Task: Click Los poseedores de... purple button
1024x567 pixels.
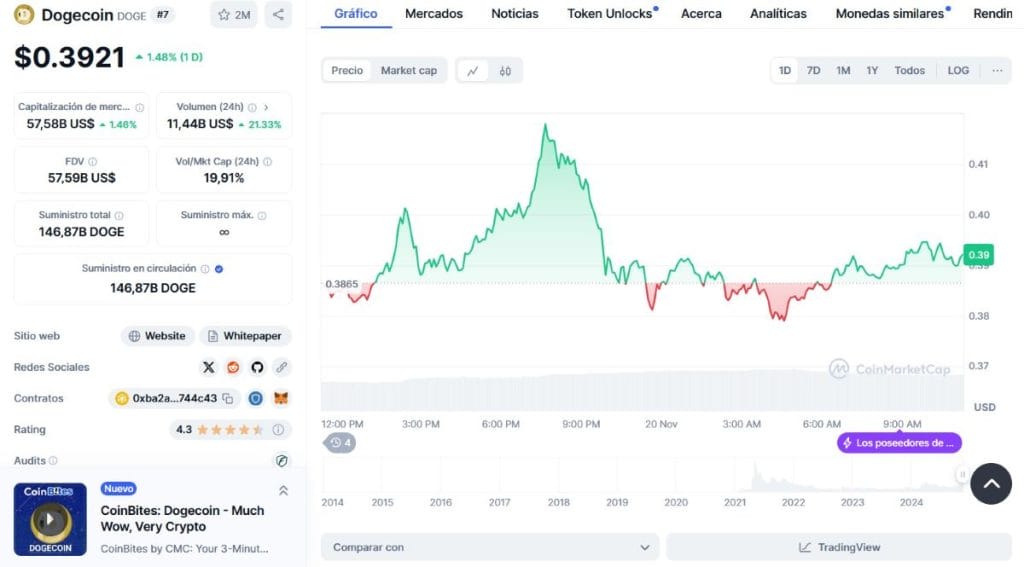Action: point(899,443)
